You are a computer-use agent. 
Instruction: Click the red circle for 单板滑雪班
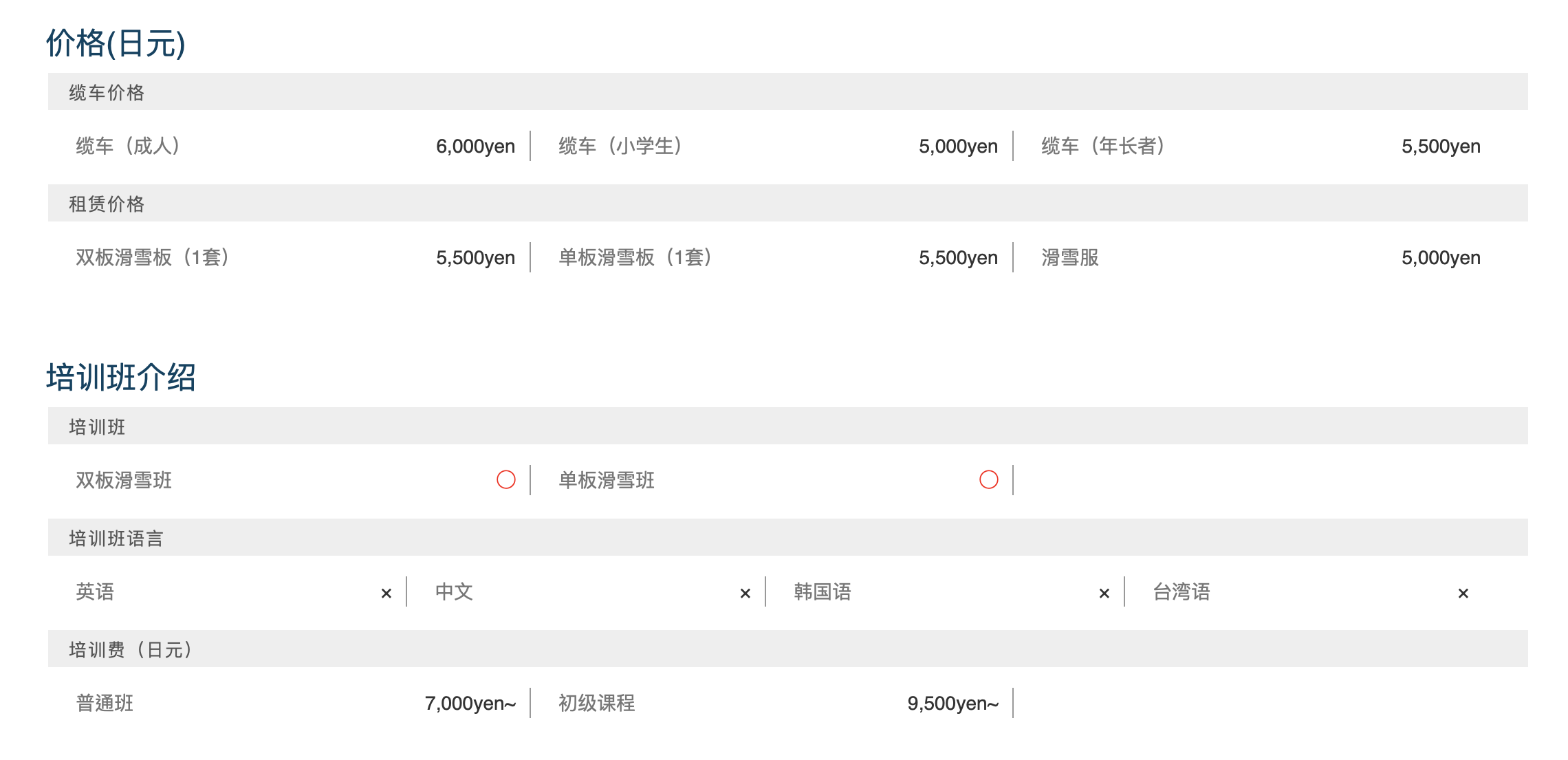pyautogui.click(x=989, y=479)
